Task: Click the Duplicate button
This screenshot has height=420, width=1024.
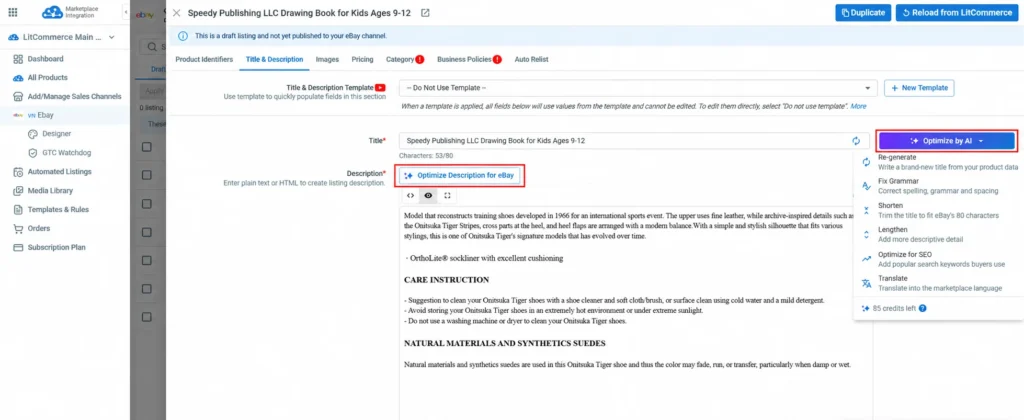Action: coord(863,12)
